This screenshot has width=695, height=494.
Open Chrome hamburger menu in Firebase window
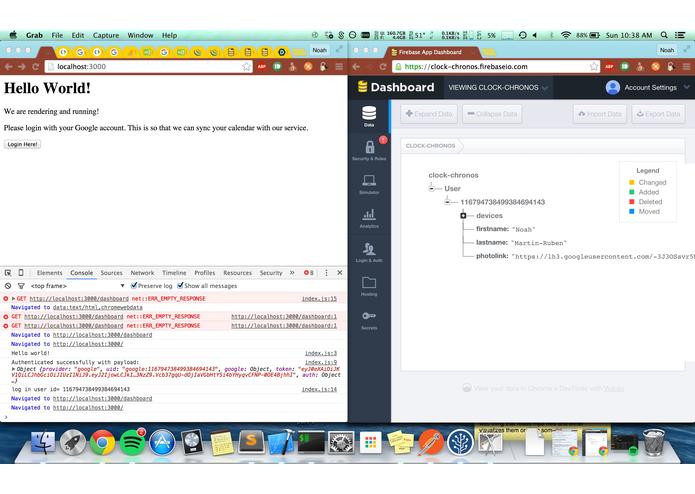(x=687, y=66)
